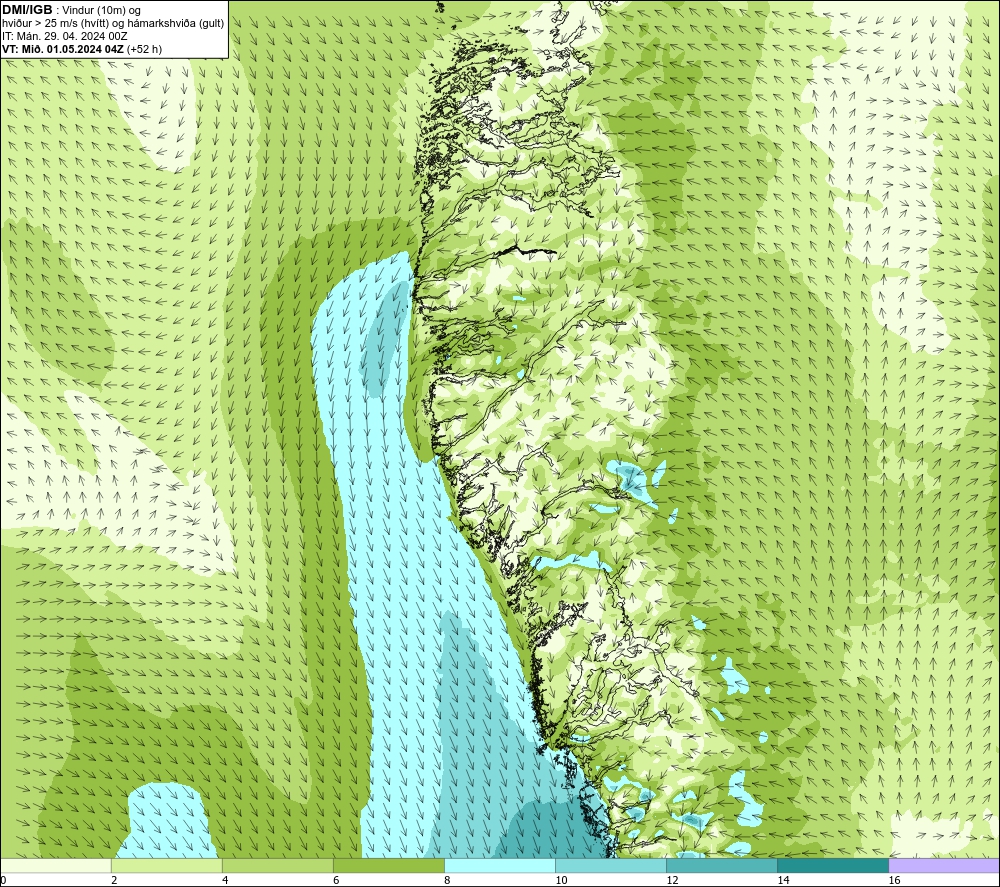Click the 12–14 m/s teal legend swatch
Viewport: 1000px width, 887px height.
coord(722,866)
